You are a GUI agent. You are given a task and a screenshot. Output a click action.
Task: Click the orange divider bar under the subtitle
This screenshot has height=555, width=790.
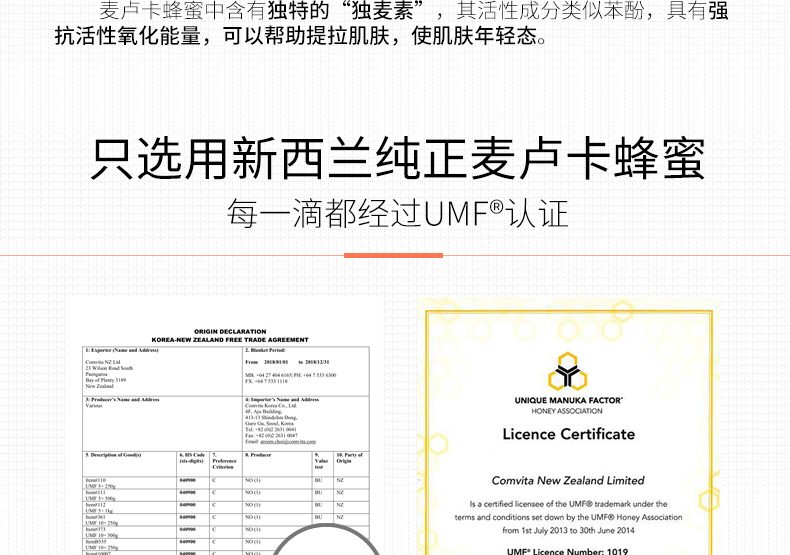point(393,255)
